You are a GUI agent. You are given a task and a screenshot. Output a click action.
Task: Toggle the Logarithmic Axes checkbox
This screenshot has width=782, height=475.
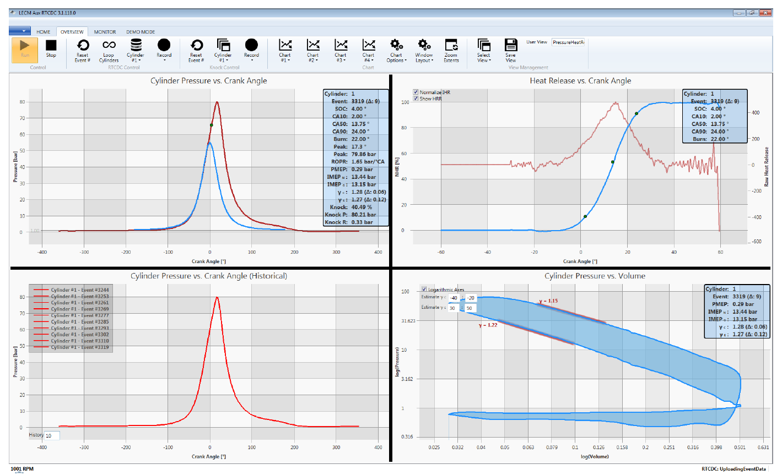[424, 289]
